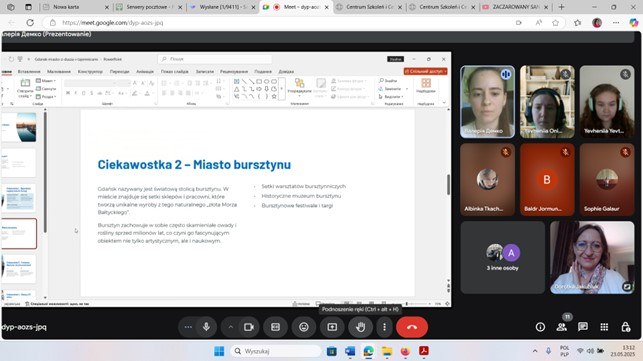The width and height of the screenshot is (643, 361).
Task: Open the Макет layout dropdown
Action: (x=46, y=81)
